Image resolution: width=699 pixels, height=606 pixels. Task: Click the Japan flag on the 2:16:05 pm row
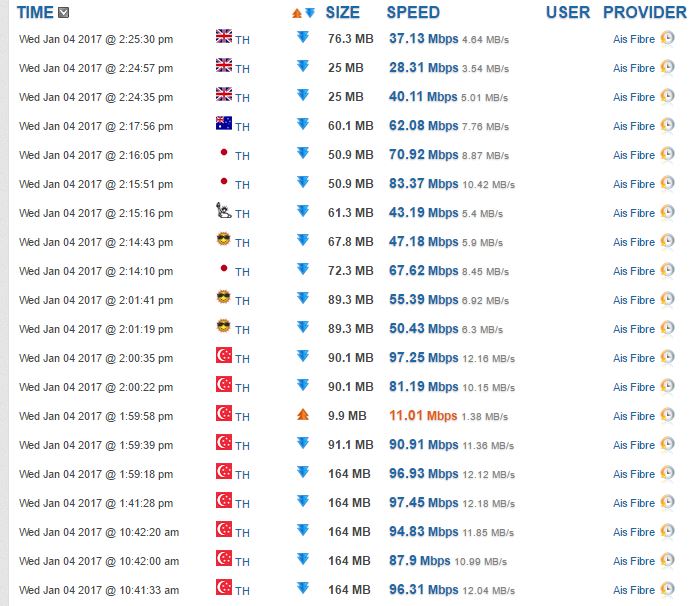point(224,153)
